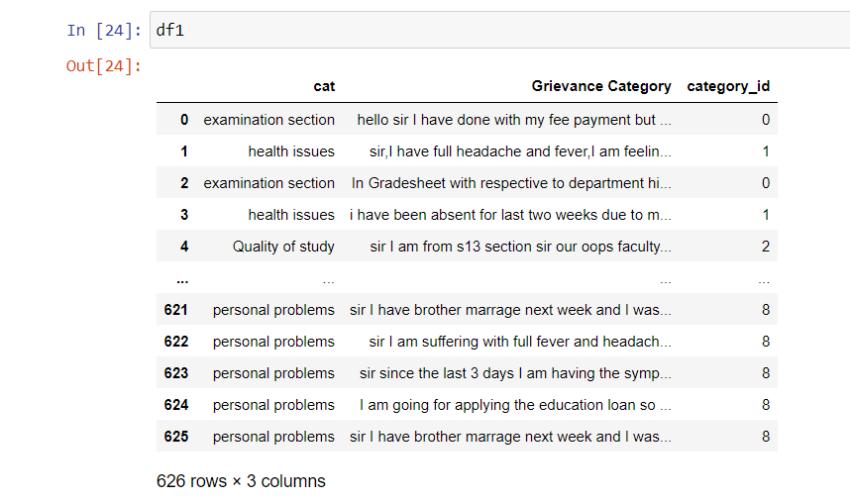The image size is (850, 501).
Task: Click the '626 rows × 3 columns' summary text
Action: (x=241, y=481)
